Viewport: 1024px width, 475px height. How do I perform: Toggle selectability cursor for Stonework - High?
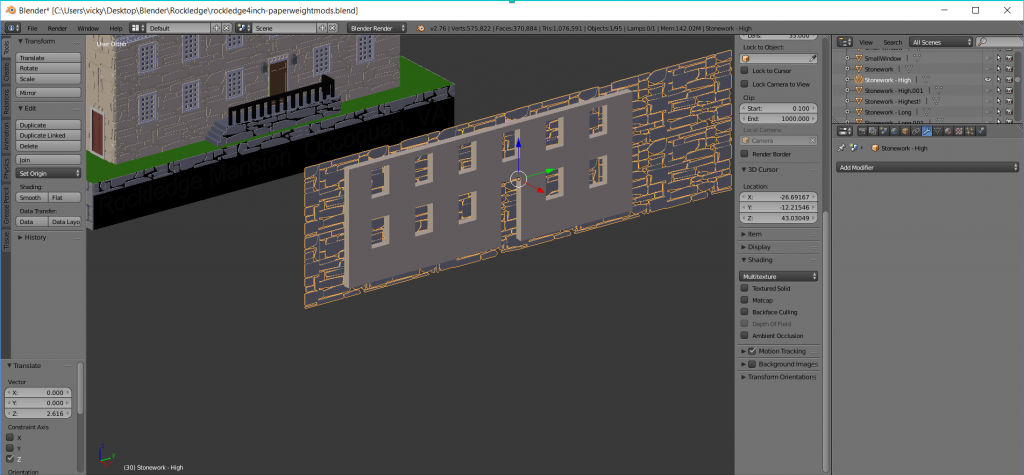coord(999,79)
